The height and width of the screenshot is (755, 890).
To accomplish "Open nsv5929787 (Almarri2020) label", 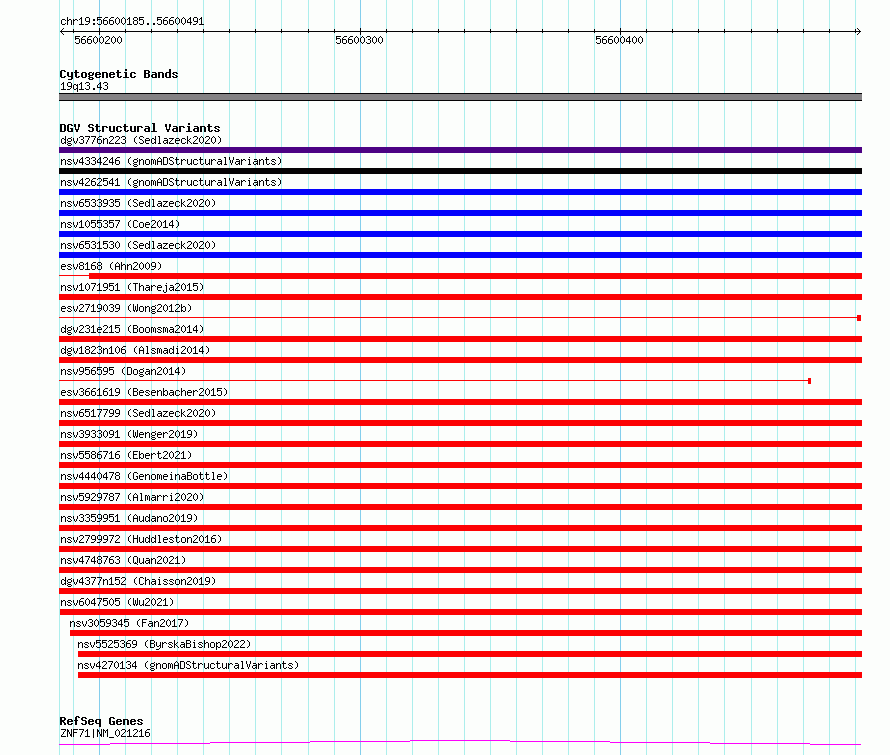I will point(132,497).
